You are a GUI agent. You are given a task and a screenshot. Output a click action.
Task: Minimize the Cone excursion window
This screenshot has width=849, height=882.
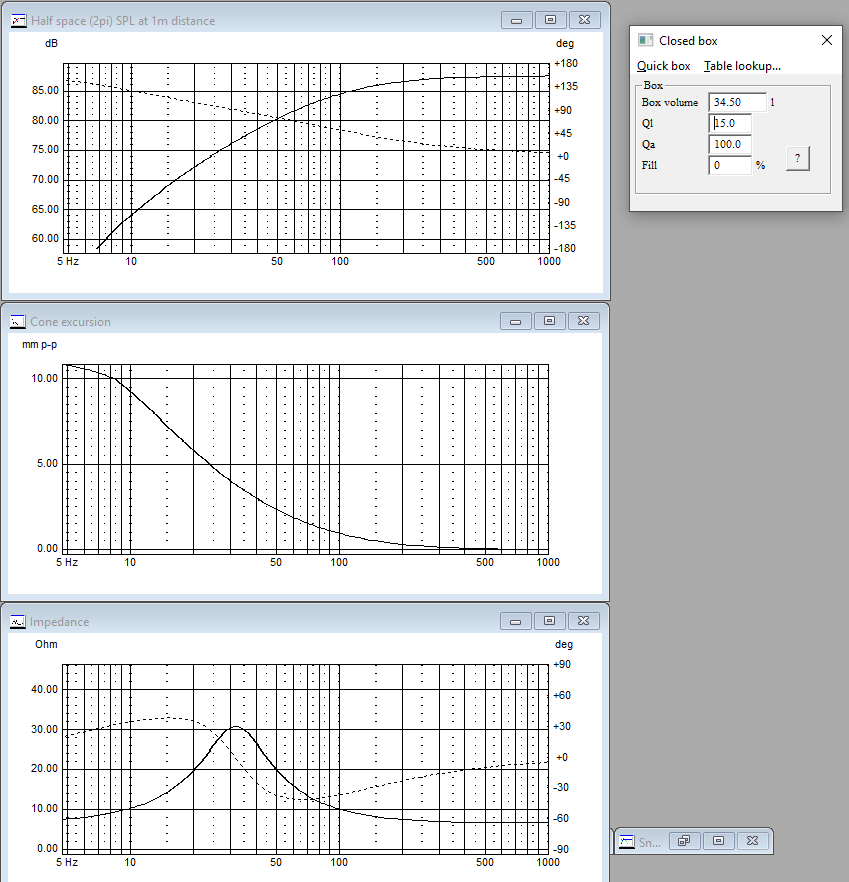(515, 321)
